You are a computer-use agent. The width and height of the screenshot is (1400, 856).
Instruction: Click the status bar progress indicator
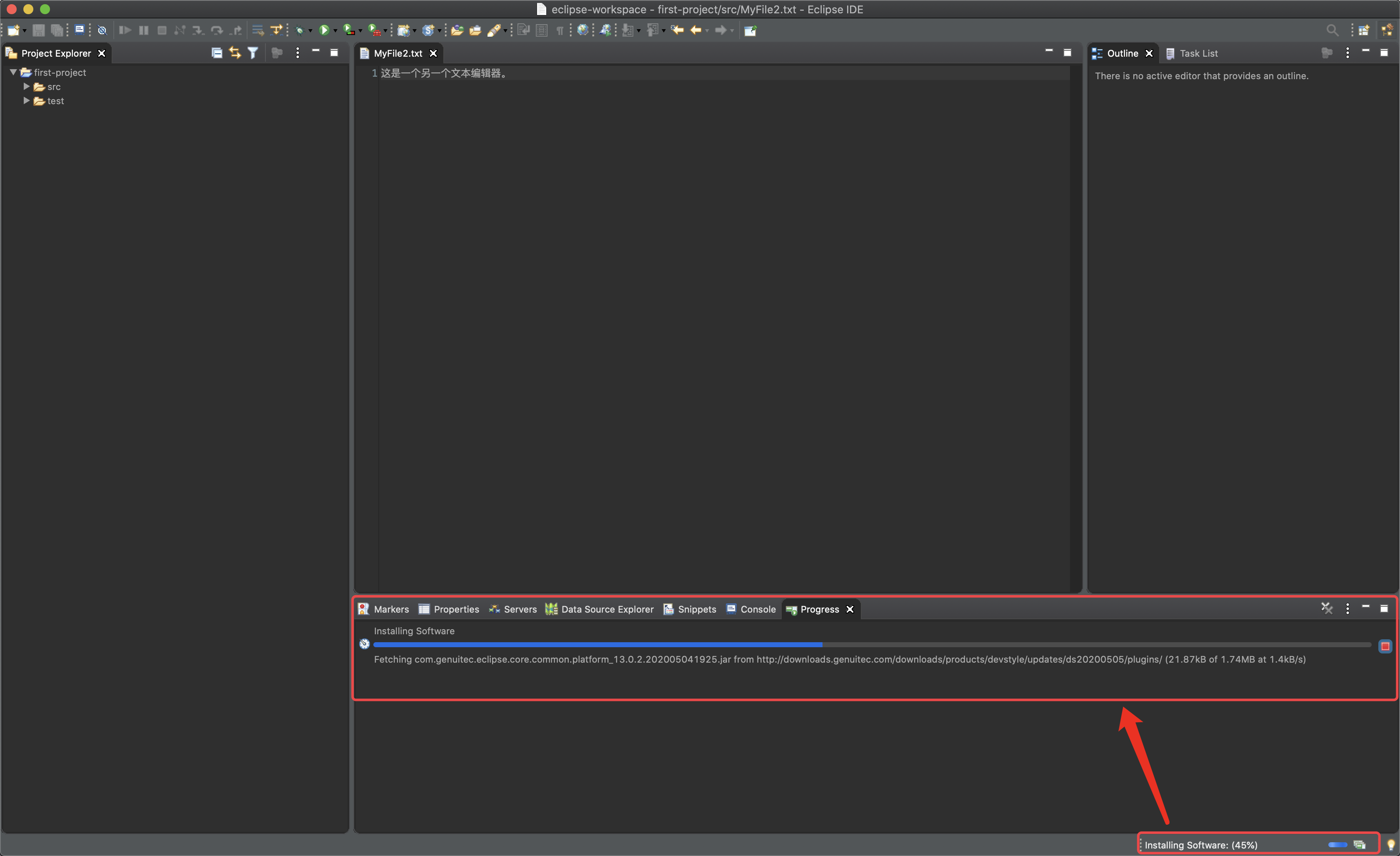tap(1337, 845)
